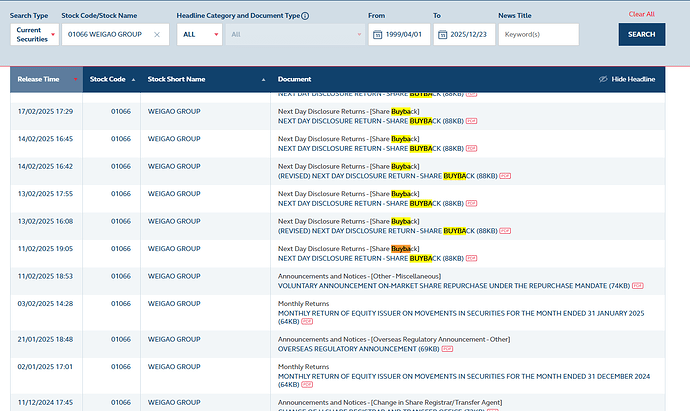The image size is (690, 411).
Task: Select release time 03/02/2025 14:28
Action: click(45, 304)
